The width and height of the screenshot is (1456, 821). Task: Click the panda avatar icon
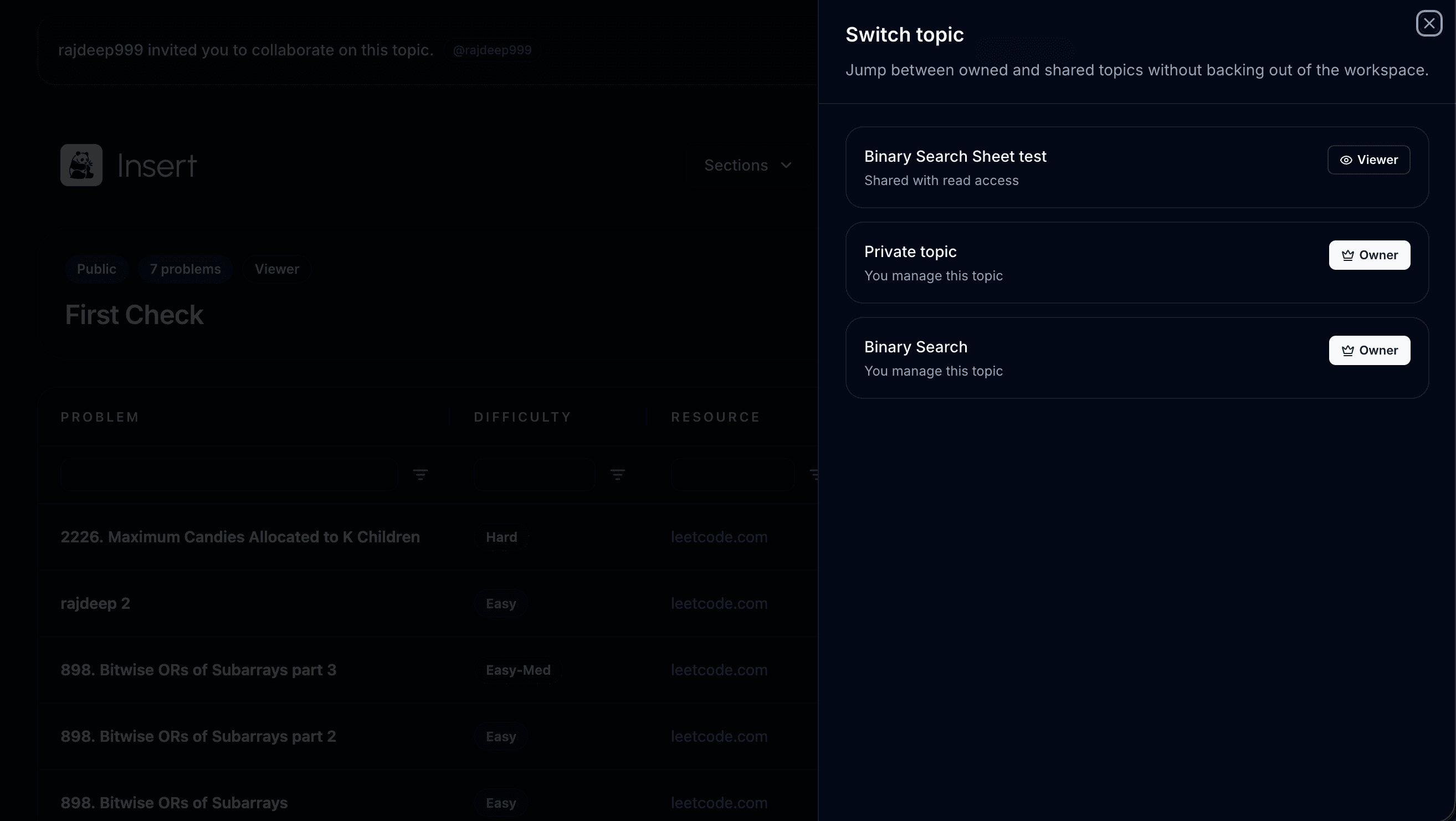(81, 165)
